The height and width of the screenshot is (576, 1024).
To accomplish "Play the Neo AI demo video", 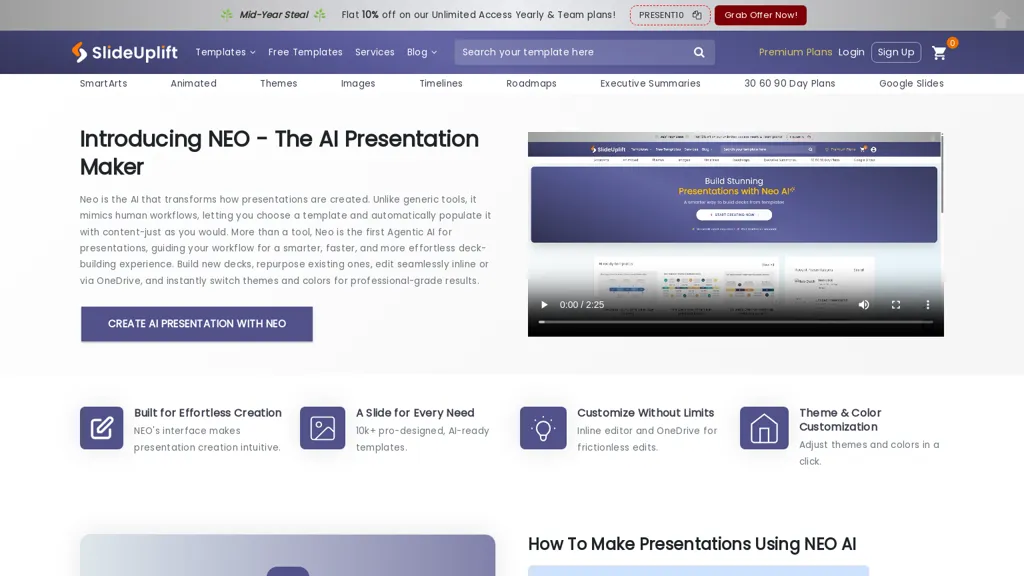I will 544,305.
